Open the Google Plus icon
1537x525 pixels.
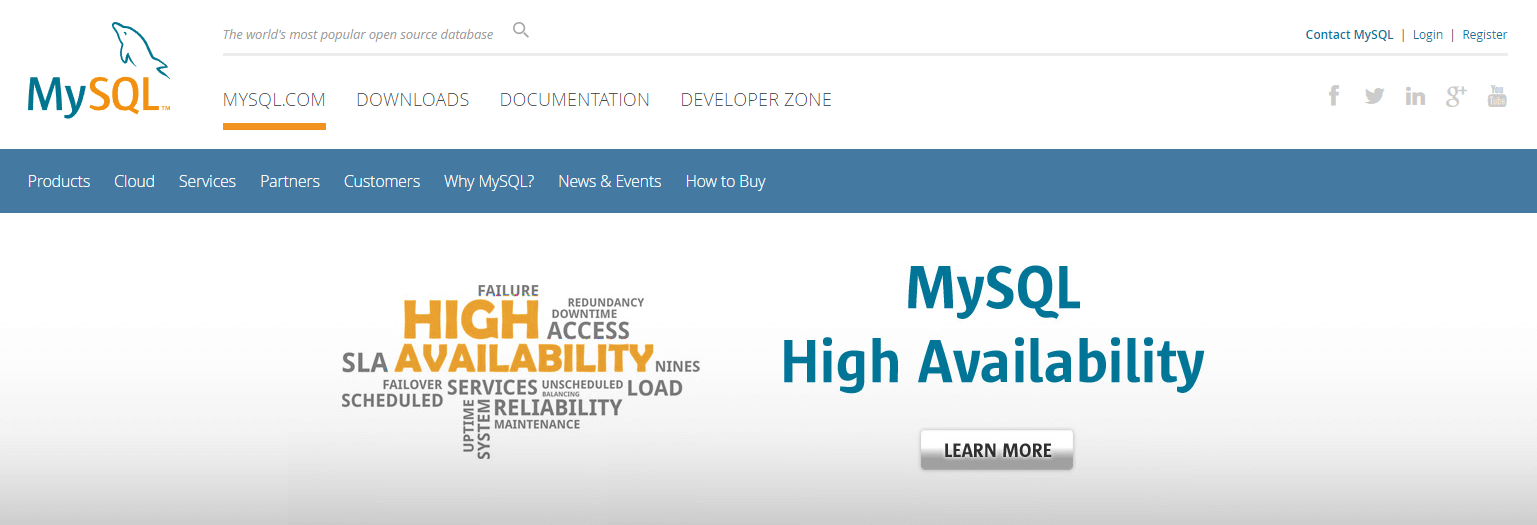(1456, 96)
